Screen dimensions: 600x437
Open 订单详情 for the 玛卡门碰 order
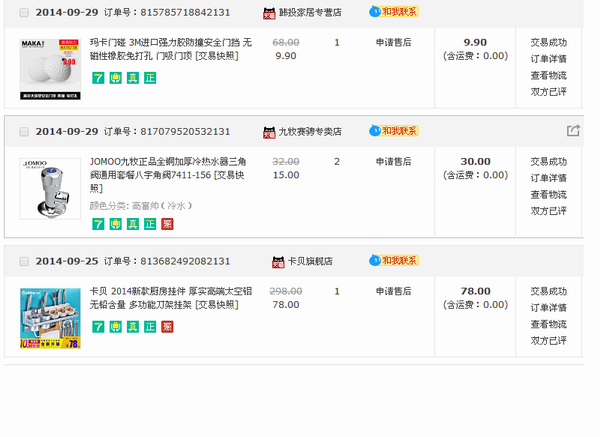point(548,58)
